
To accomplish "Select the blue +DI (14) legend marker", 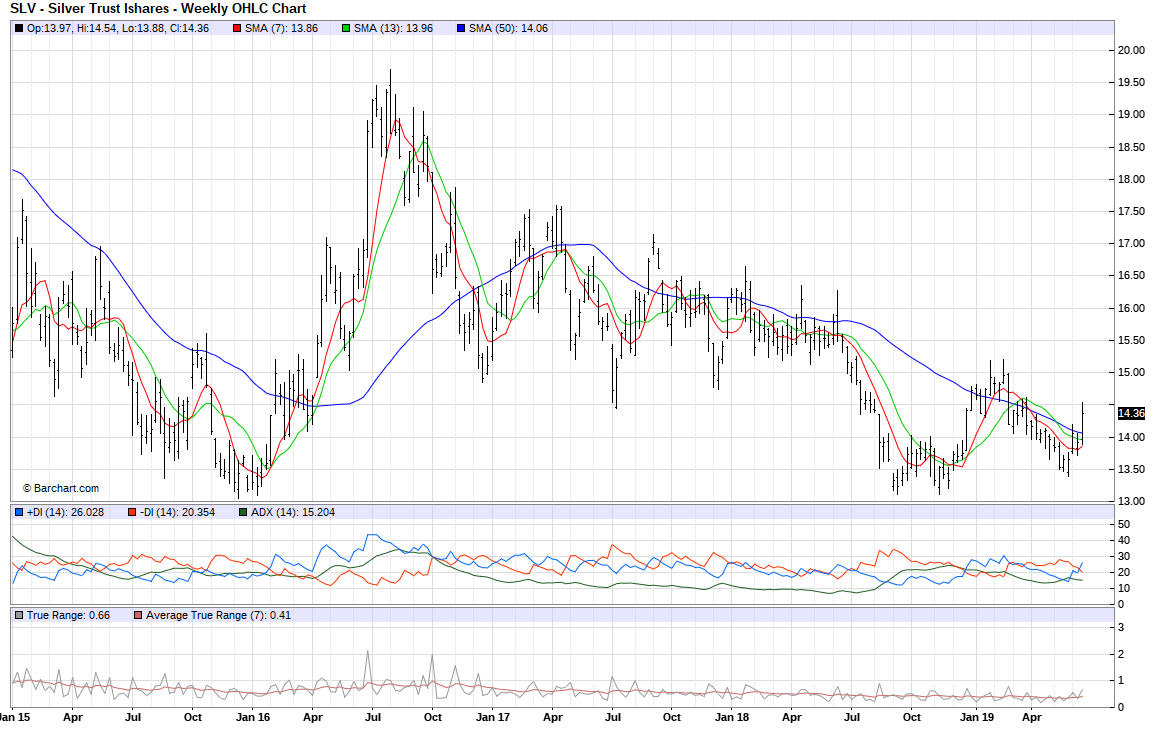I will click(x=19, y=512).
